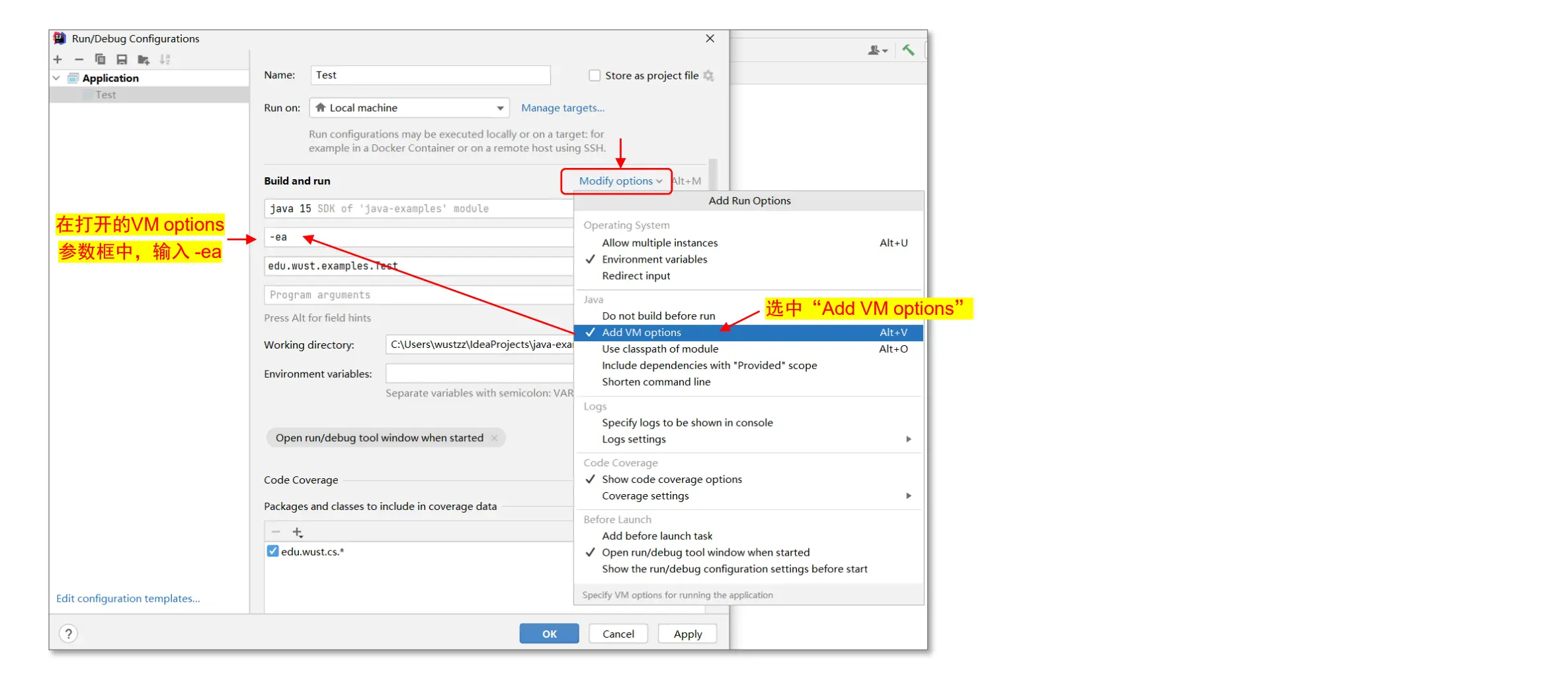Click the help question mark button

(x=68, y=634)
